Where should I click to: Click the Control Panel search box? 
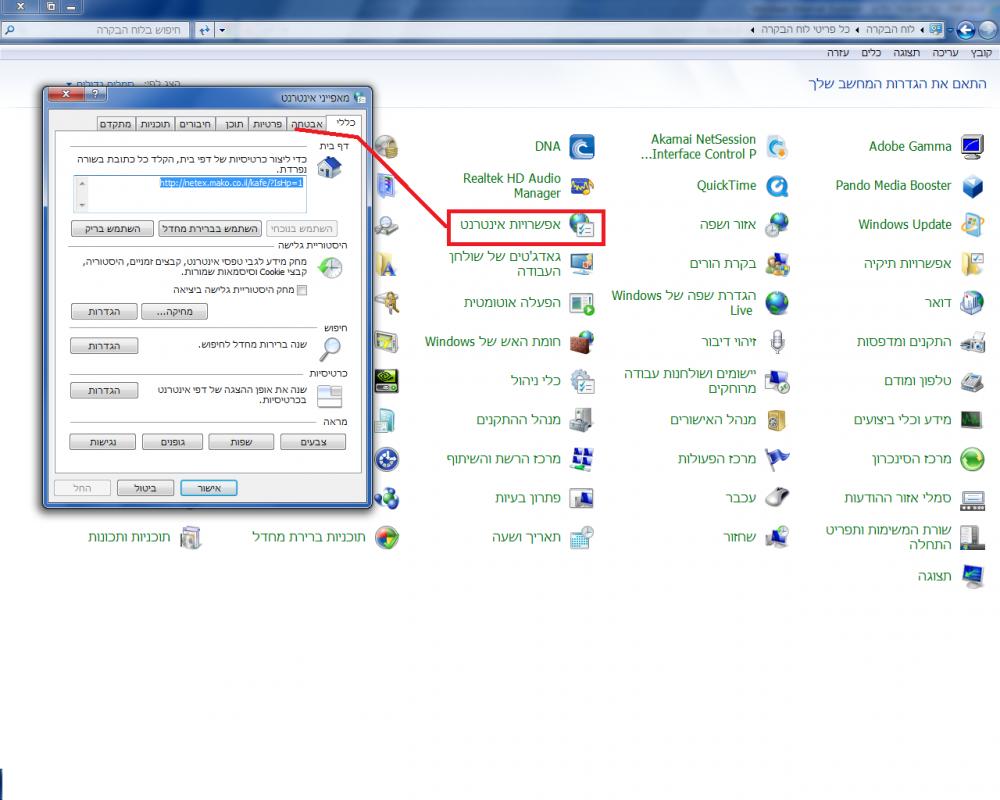pos(95,30)
